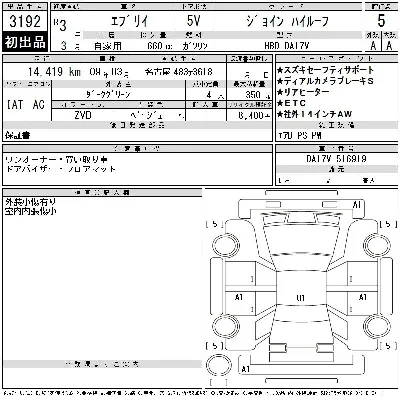Screen dimensions: 400x400
Task: Click the A1 mark on the front bumper
Action: tap(357, 205)
